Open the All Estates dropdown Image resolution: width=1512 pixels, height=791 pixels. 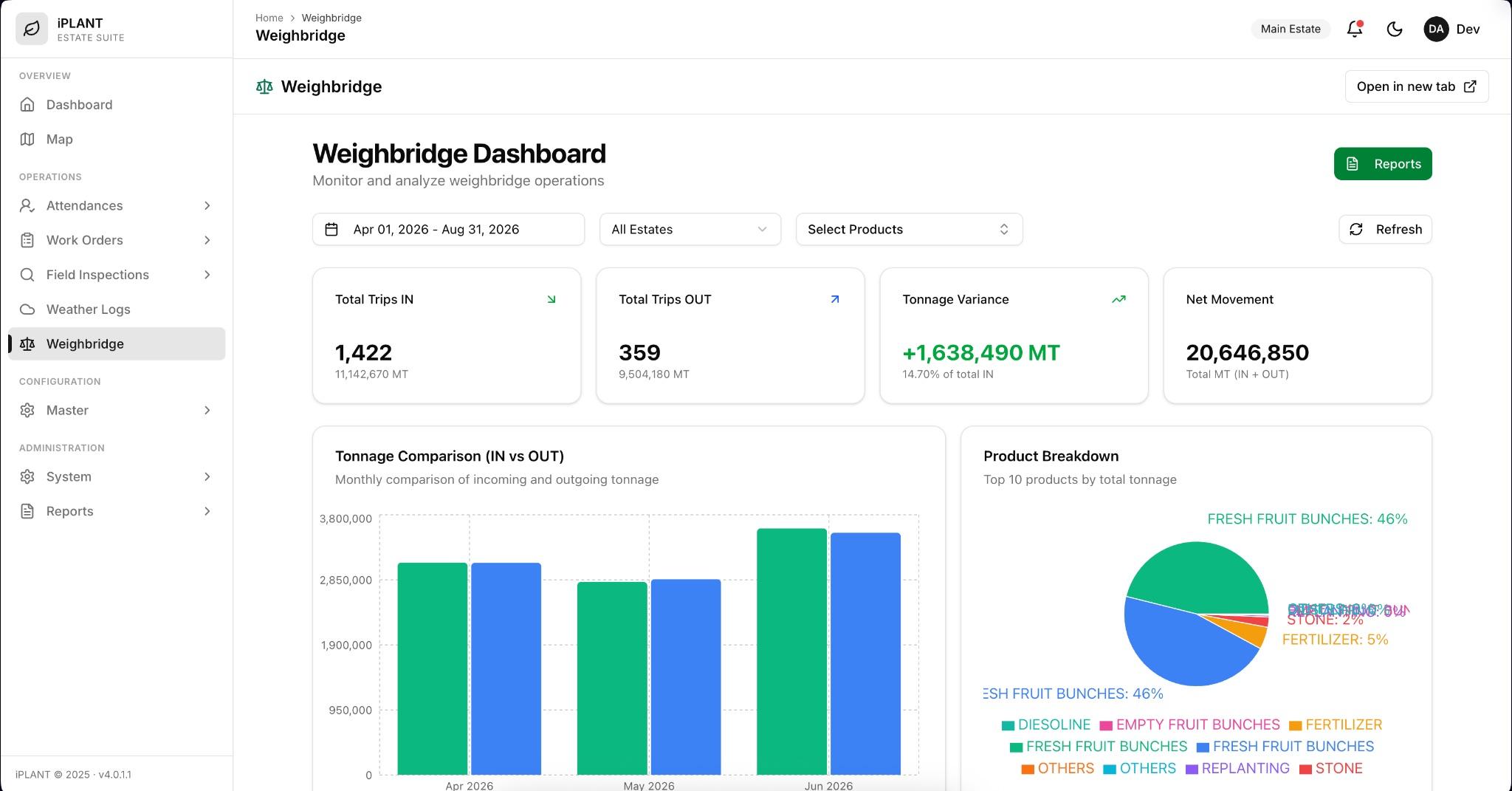pyautogui.click(x=690, y=230)
